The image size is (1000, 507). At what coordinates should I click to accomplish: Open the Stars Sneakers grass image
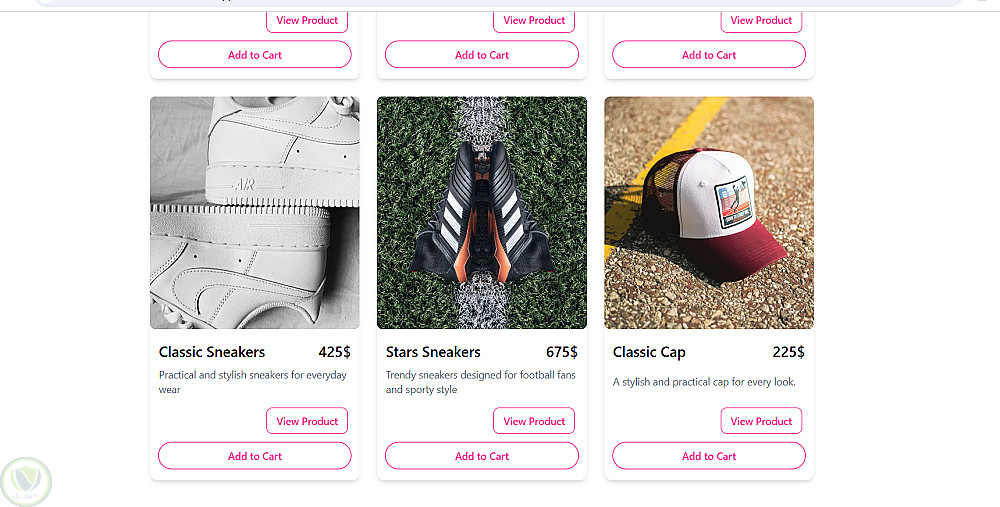coord(482,212)
